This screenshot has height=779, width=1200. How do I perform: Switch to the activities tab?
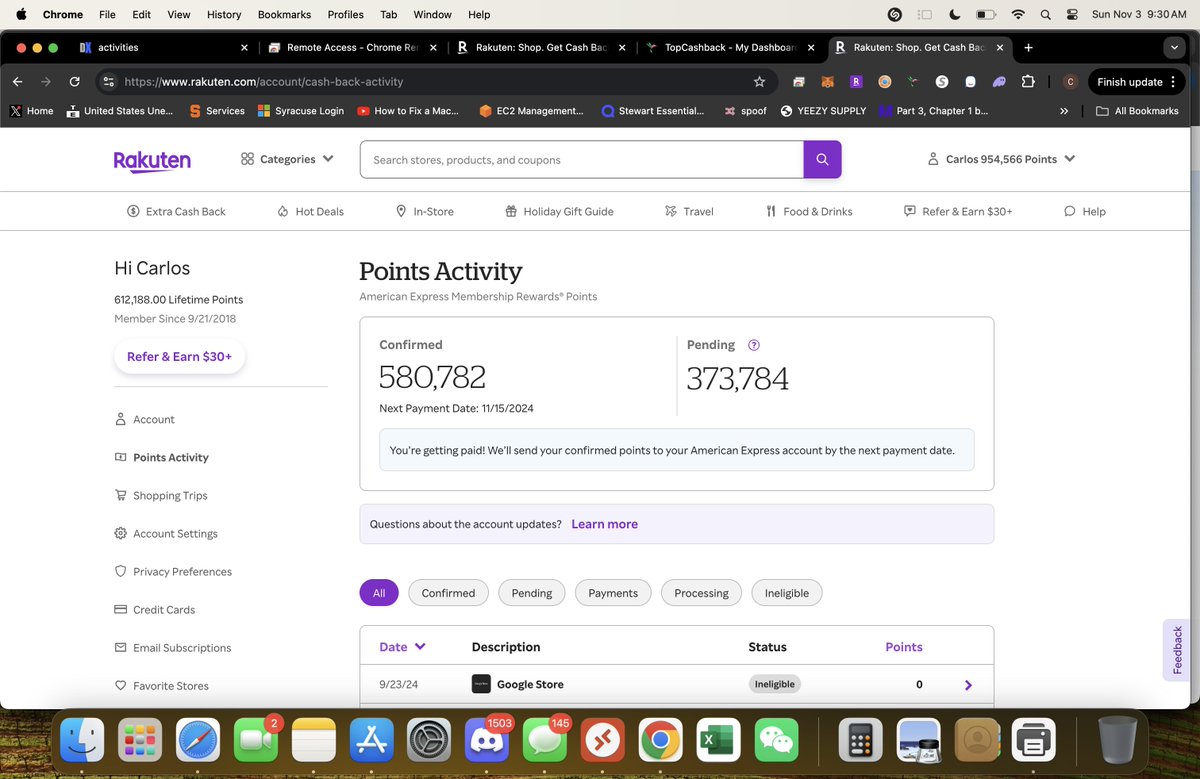[x=164, y=47]
